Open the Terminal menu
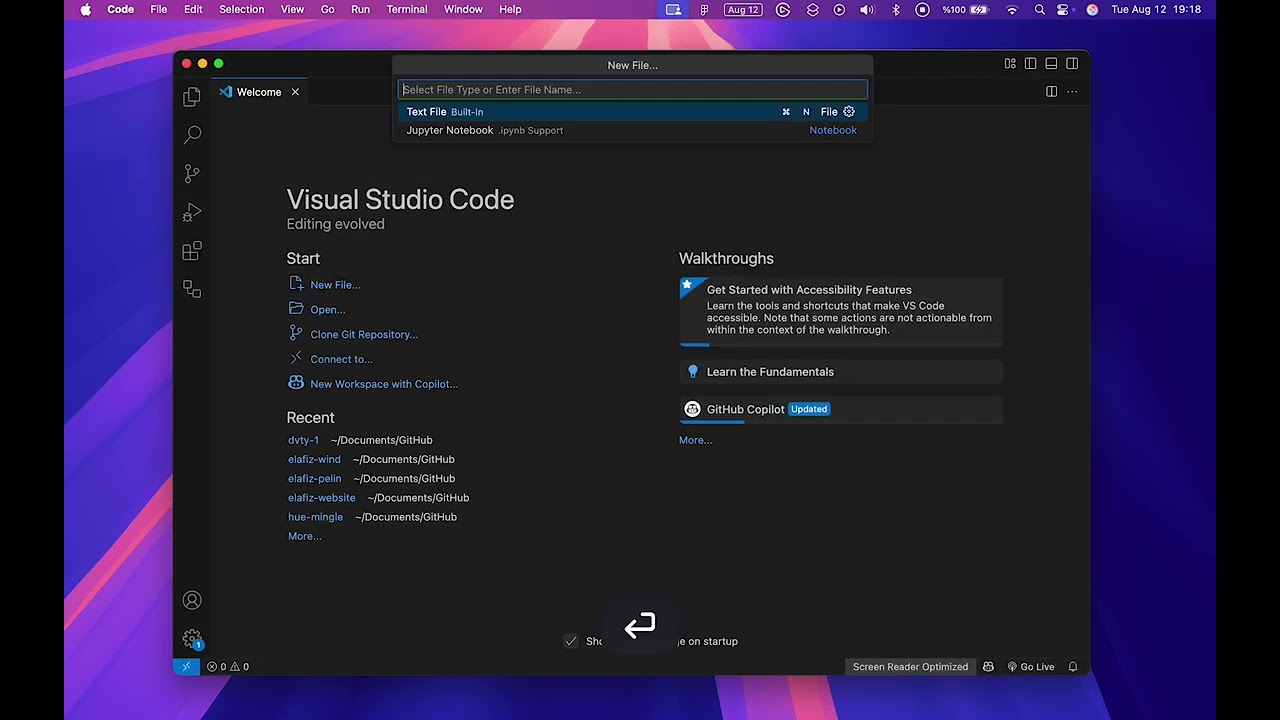This screenshot has height=720, width=1280. (407, 9)
